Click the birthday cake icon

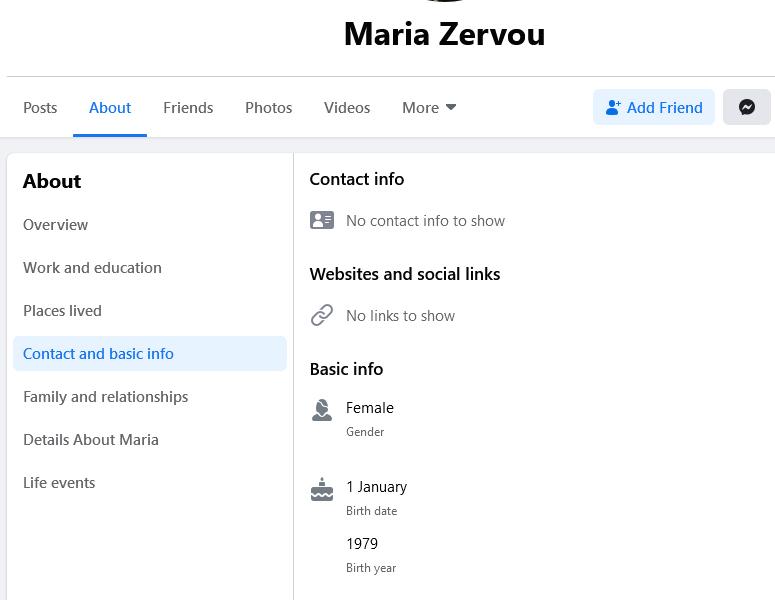pos(321,489)
